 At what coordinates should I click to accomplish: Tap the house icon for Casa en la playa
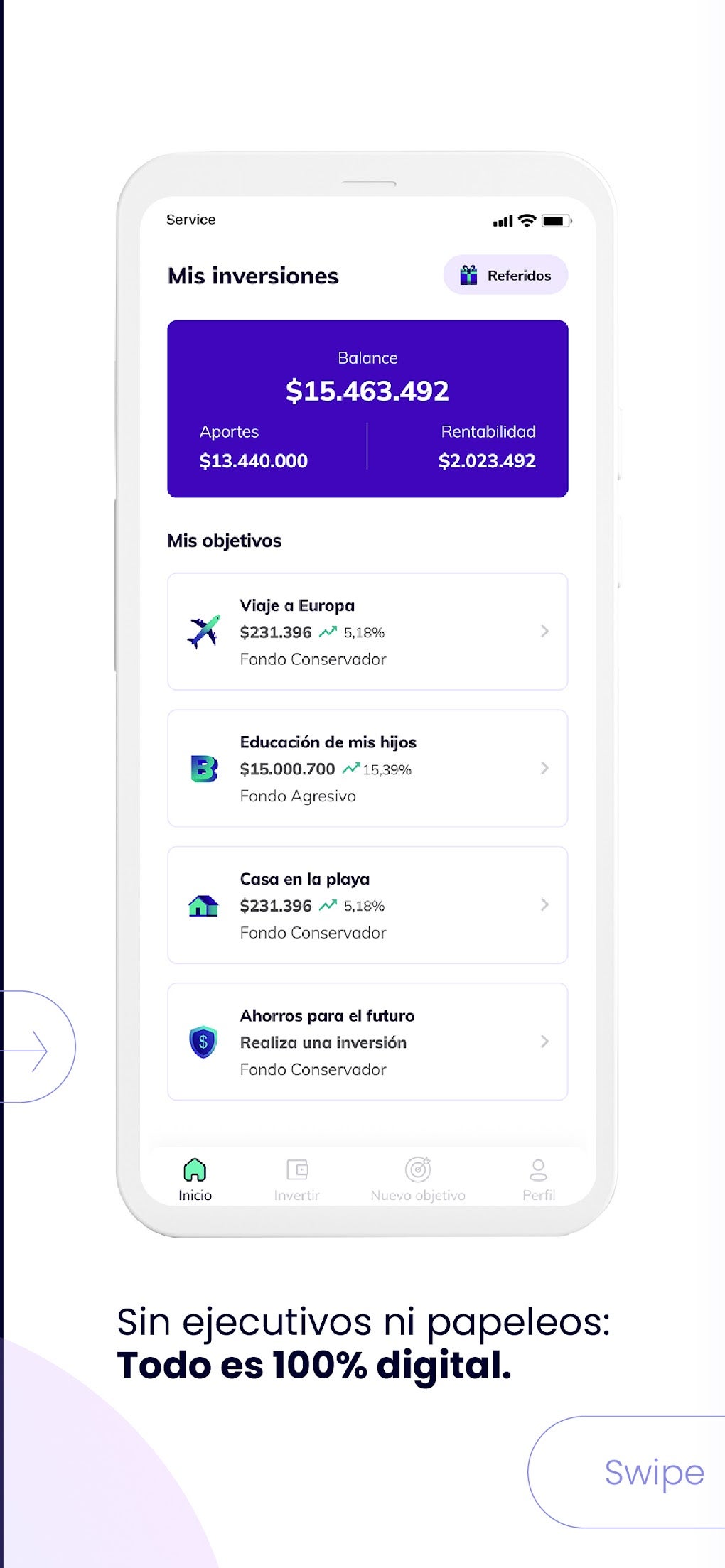pyautogui.click(x=203, y=906)
